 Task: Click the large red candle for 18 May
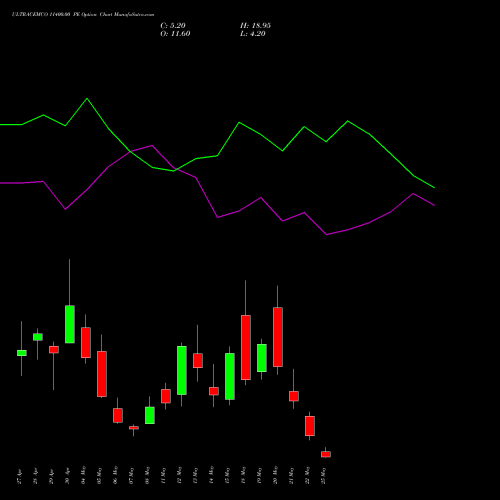click(246, 347)
